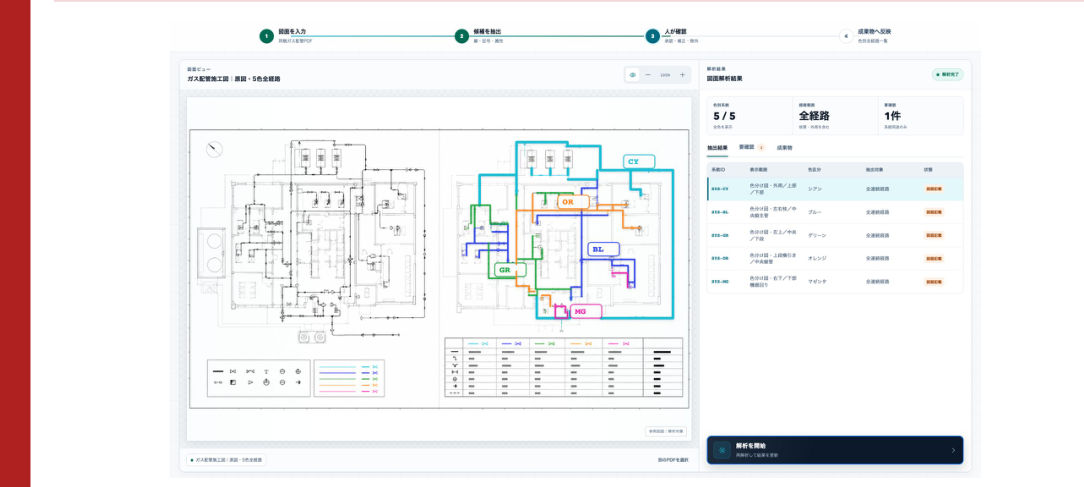
Task: Click the 全経路 summary card
Action: point(835,116)
